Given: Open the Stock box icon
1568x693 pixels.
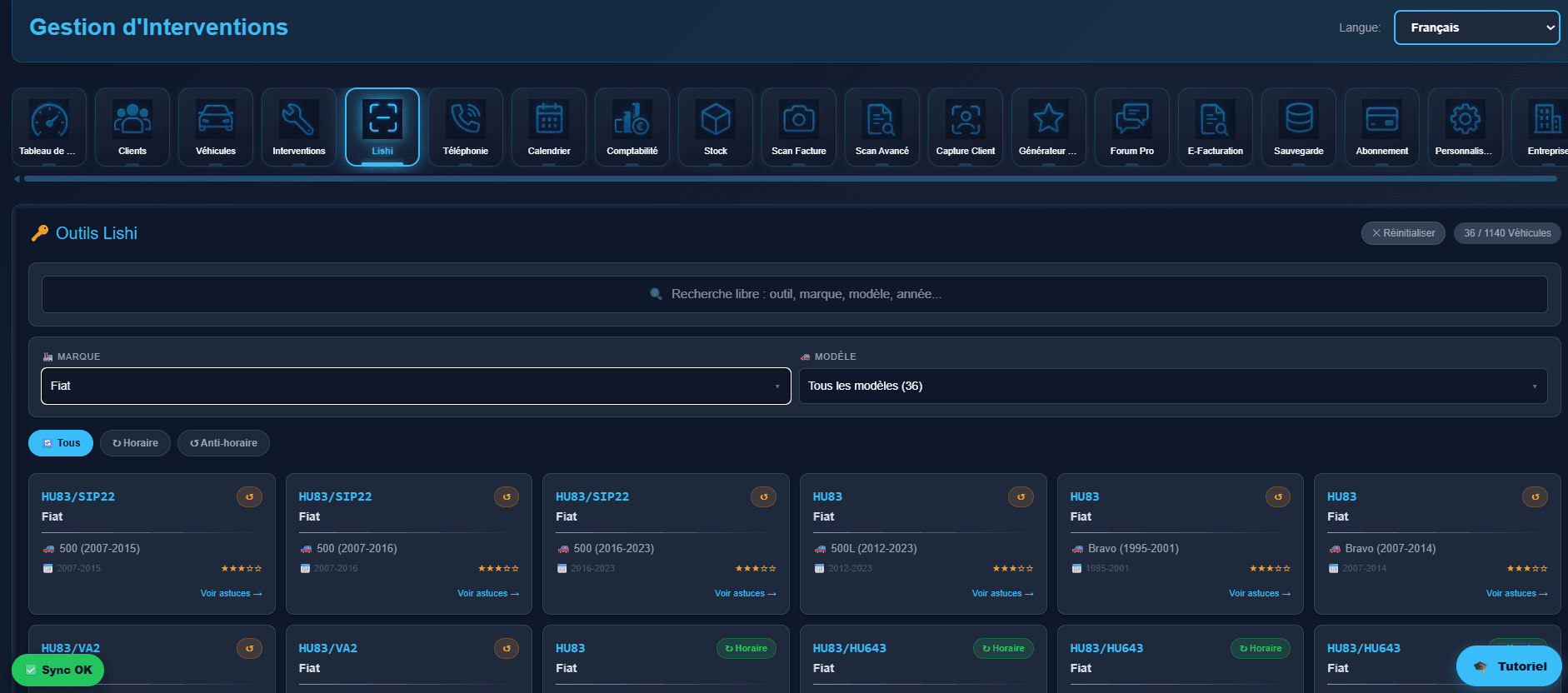Looking at the screenshot, I should 716,127.
